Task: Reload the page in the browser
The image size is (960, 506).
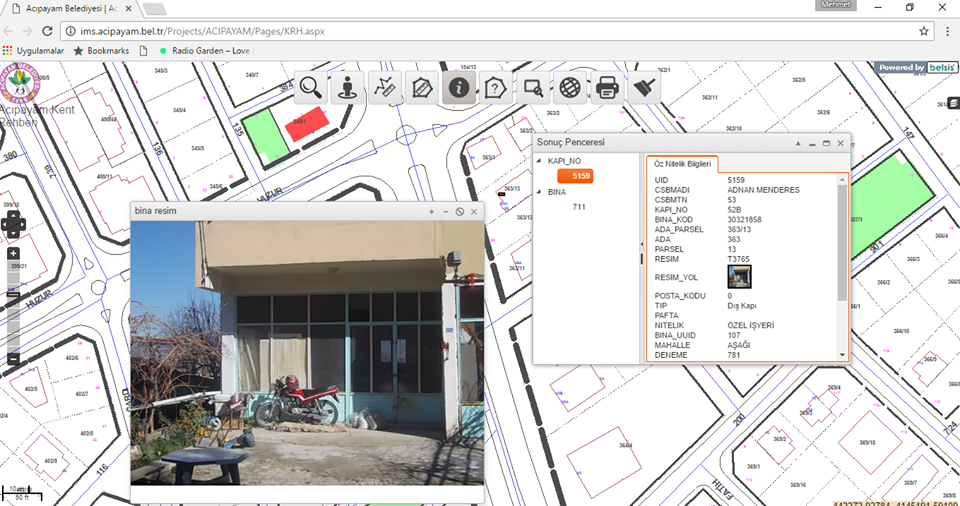Action: [47, 31]
